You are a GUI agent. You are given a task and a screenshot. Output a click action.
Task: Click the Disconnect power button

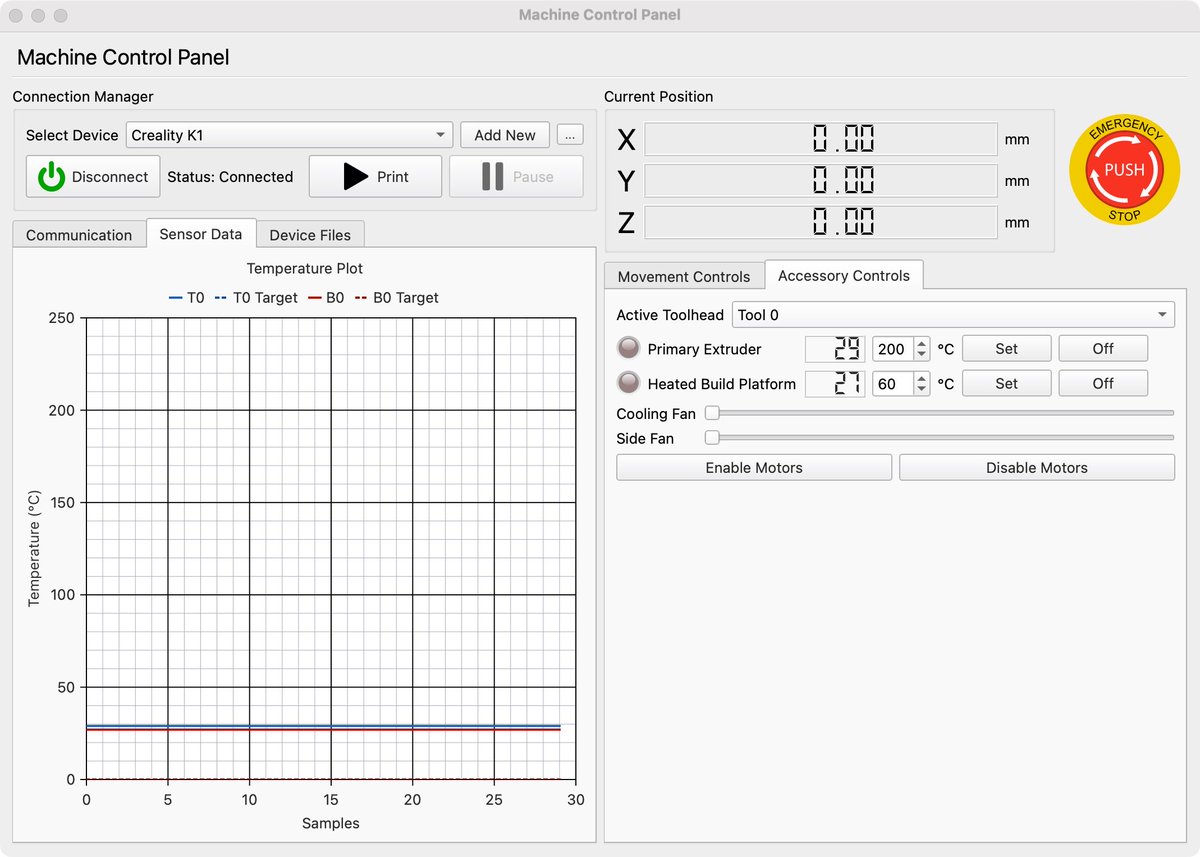tap(93, 176)
